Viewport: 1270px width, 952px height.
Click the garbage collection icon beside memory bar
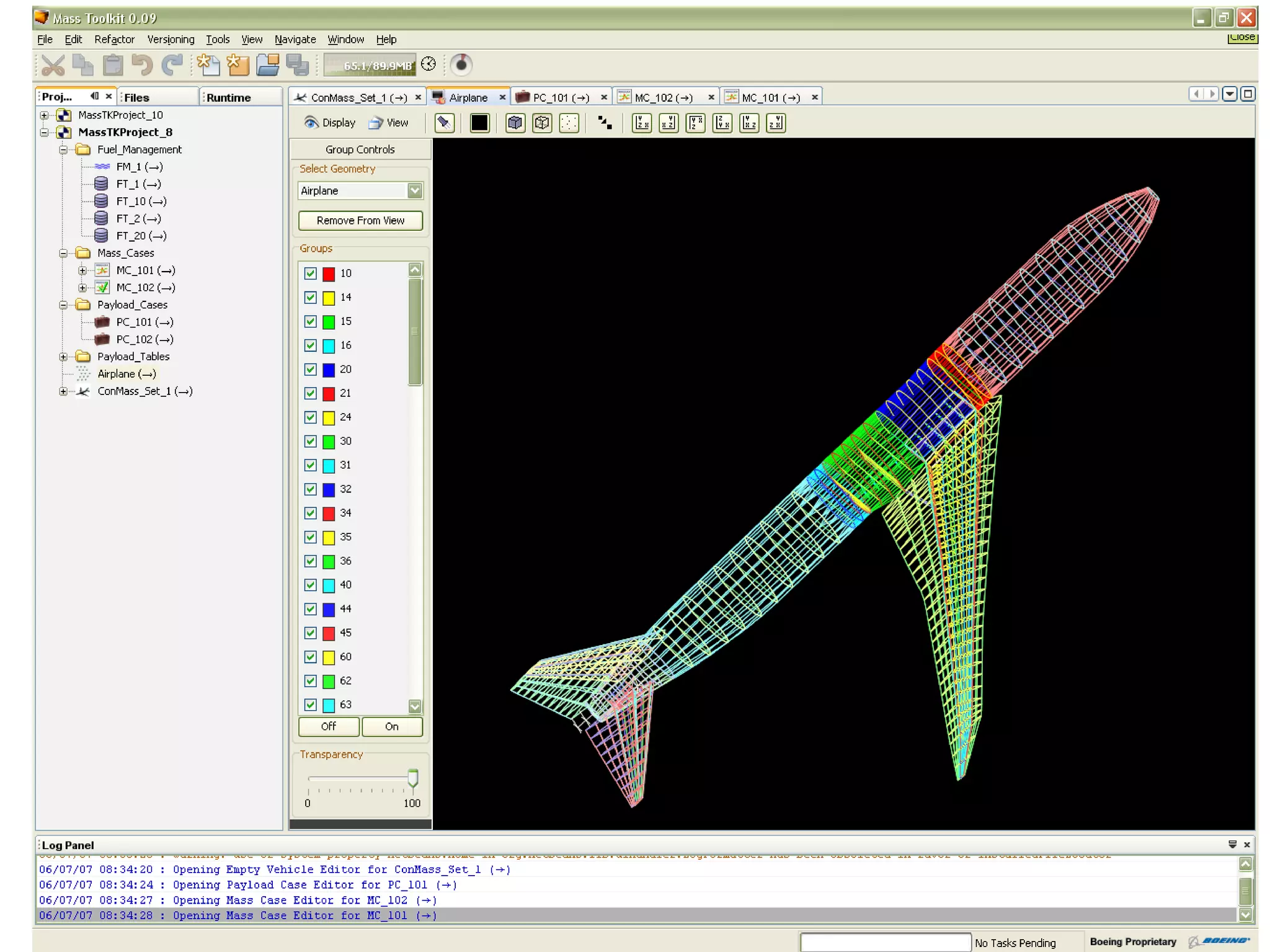click(429, 64)
